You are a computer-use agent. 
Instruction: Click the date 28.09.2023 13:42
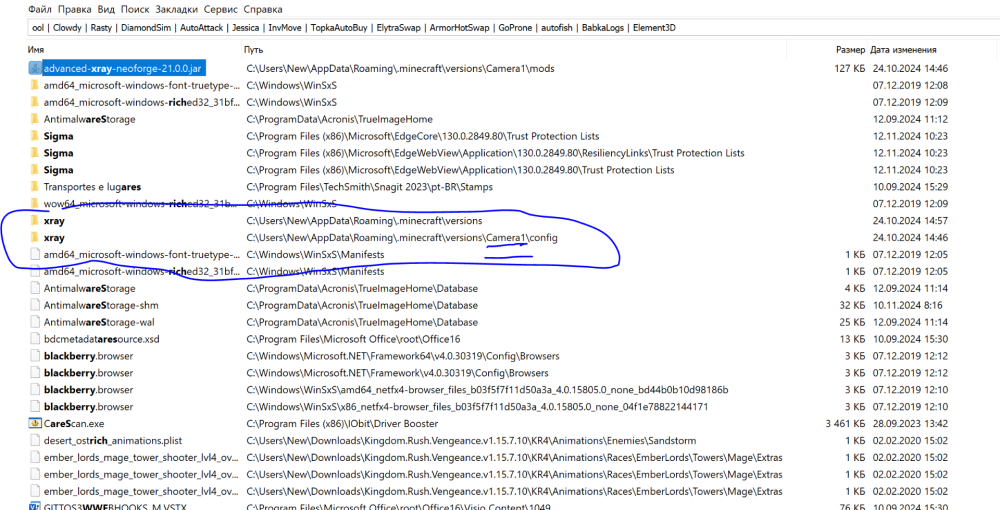click(910, 423)
